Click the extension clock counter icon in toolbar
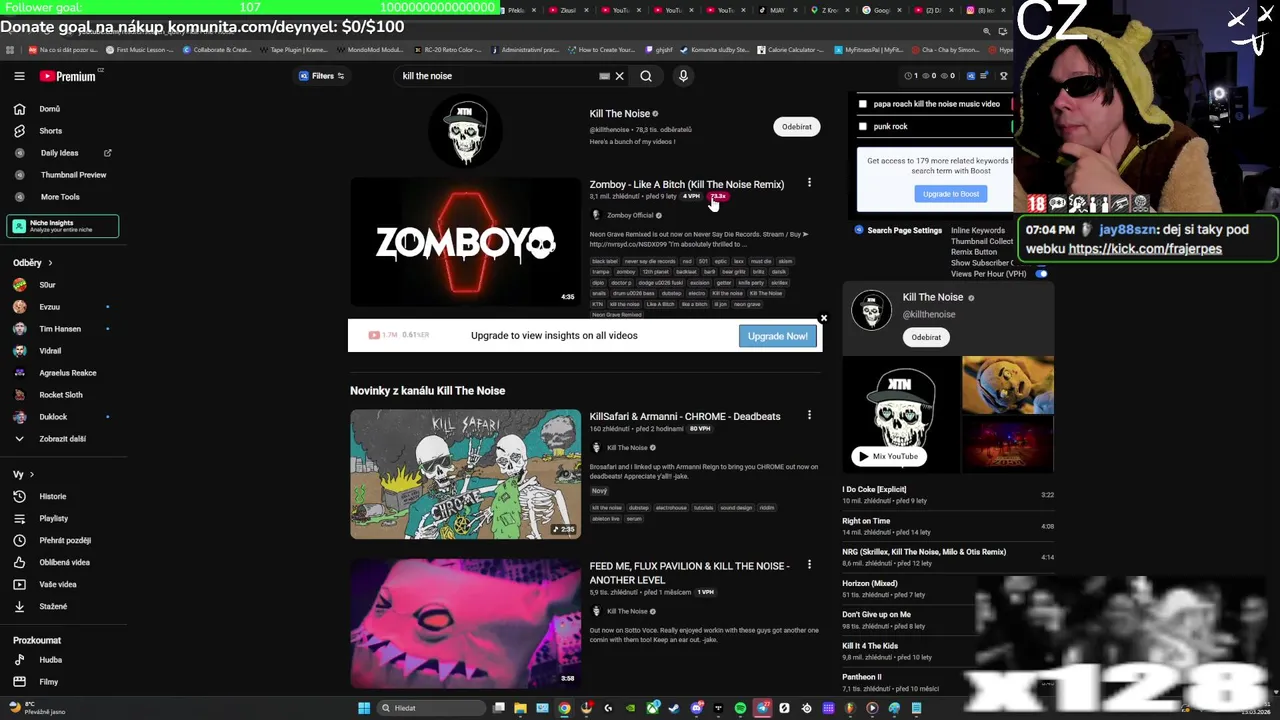 pyautogui.click(x=909, y=76)
